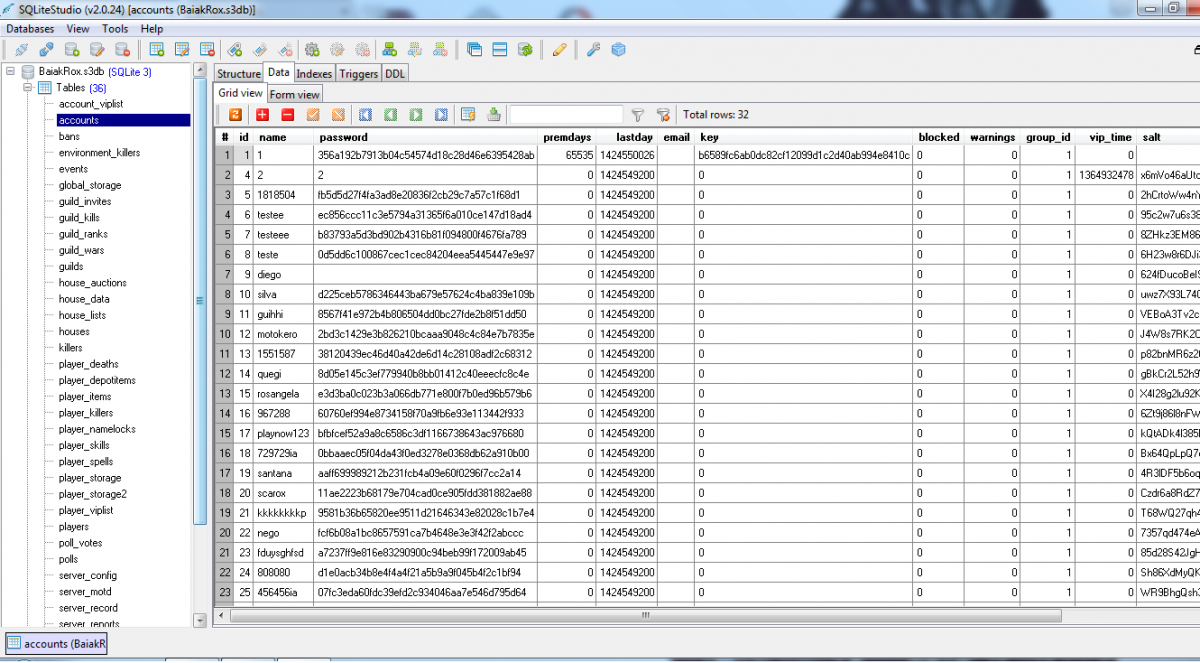
Task: Click the add database icon in the toolbar
Action: coord(74,49)
